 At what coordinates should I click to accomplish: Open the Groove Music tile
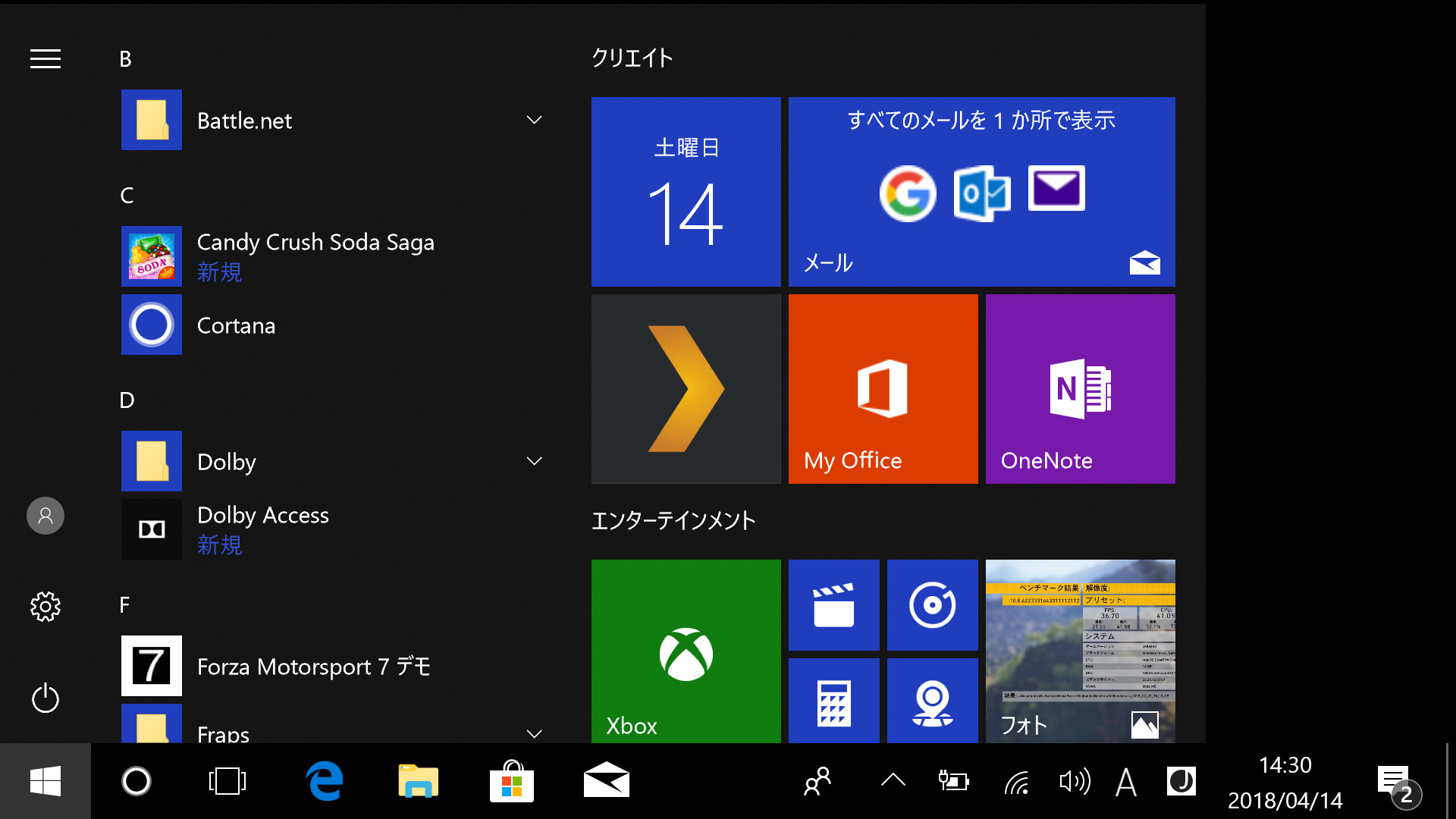tap(932, 605)
